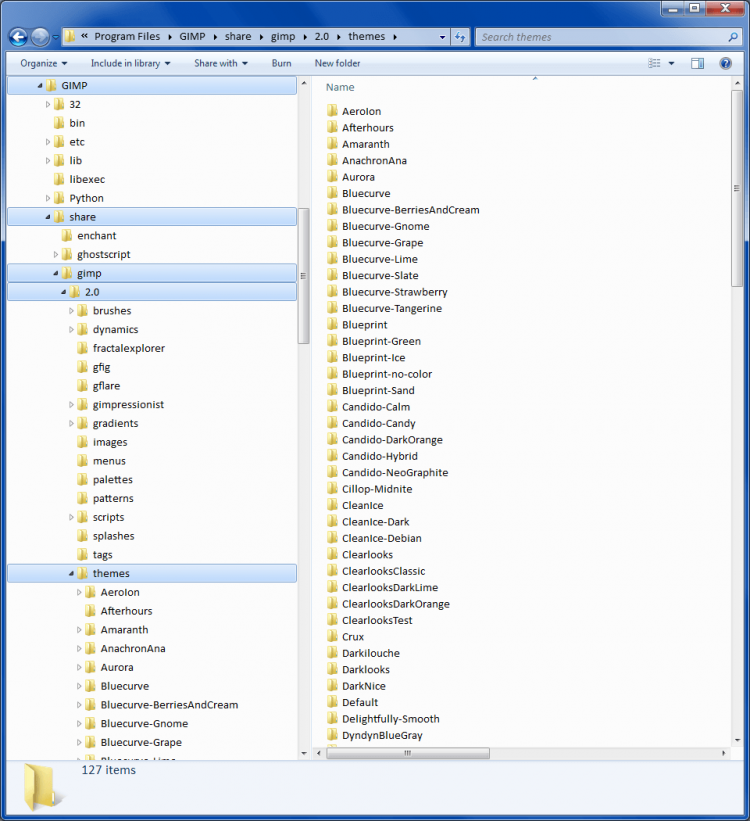
Task: Expand the Python folder tree node
Action: (x=47, y=198)
